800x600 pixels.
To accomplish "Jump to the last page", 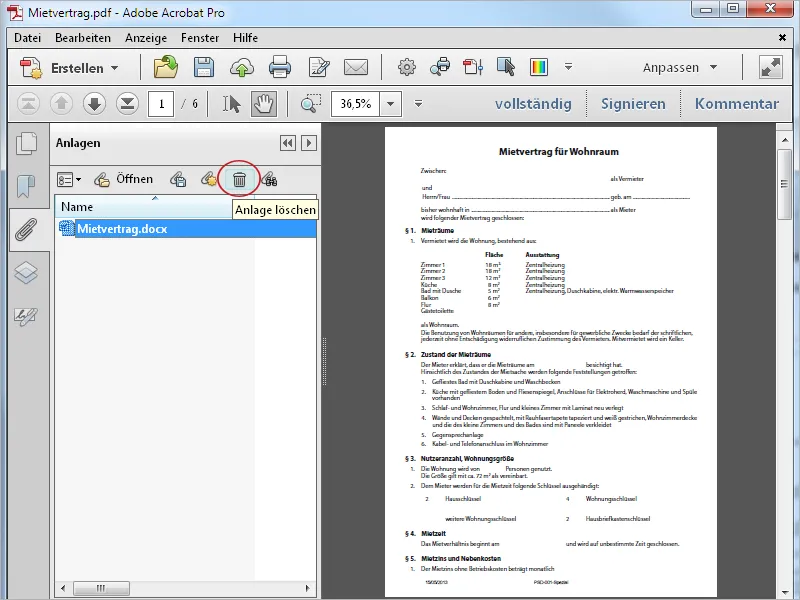I will 127,104.
